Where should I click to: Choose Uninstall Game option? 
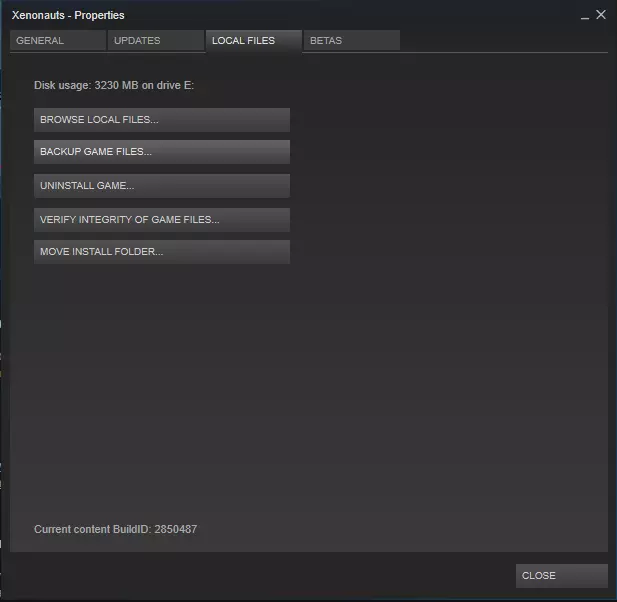[x=162, y=186]
